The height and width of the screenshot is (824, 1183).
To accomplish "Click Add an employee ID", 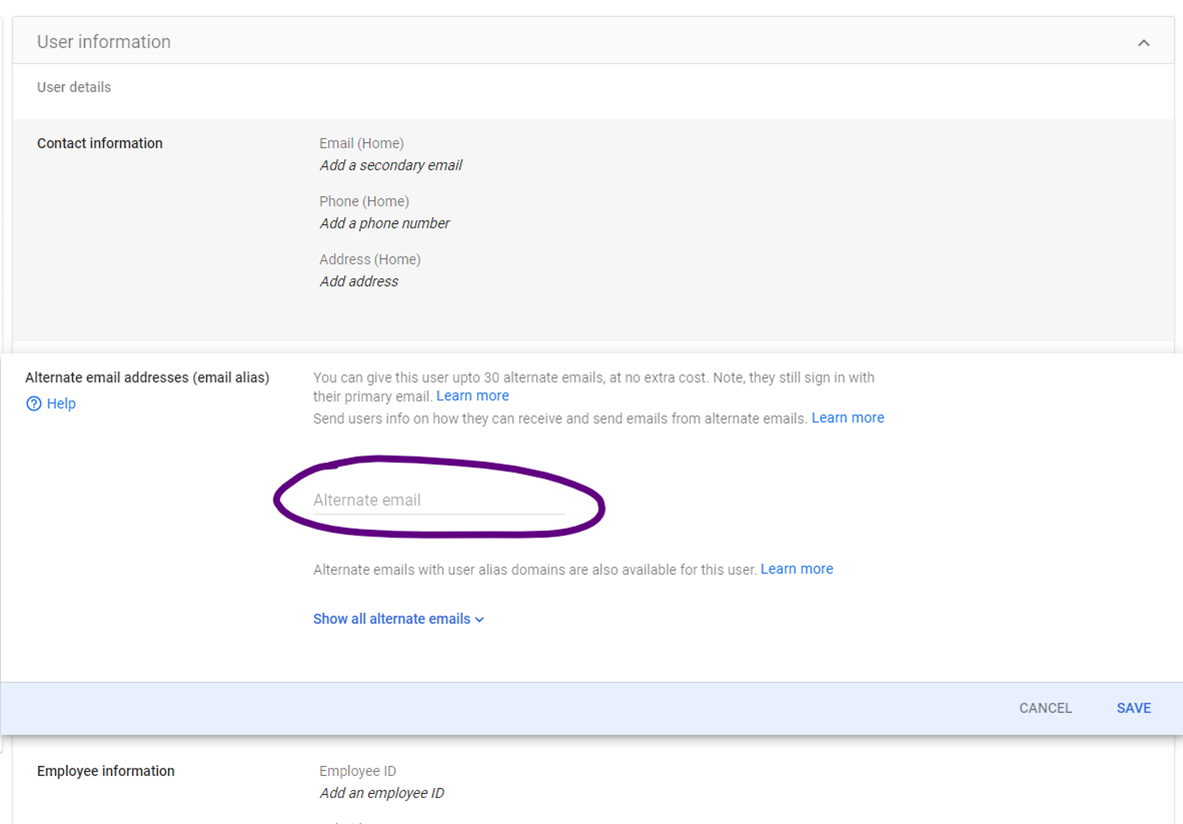I will click(x=381, y=793).
